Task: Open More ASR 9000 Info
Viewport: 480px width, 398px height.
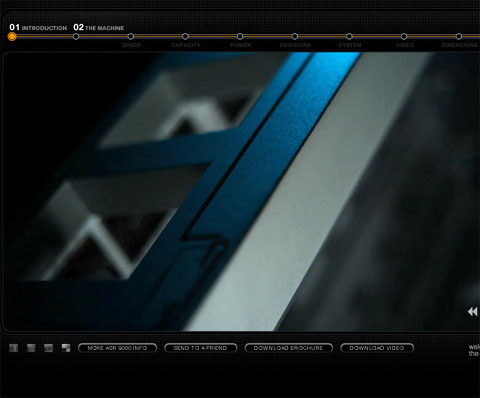Action: click(x=117, y=348)
